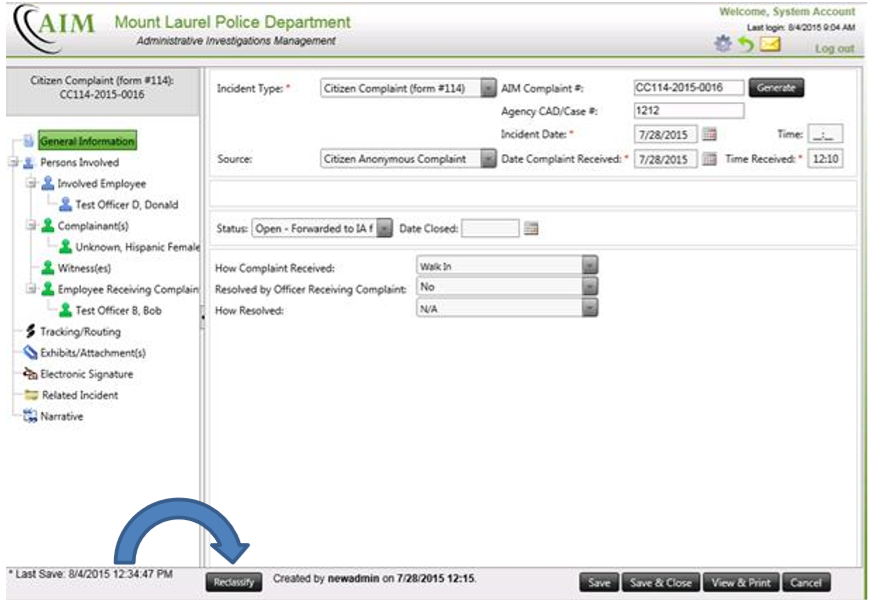Open the Date Complaint Received calendar picker
873x600 pixels.
point(709,159)
